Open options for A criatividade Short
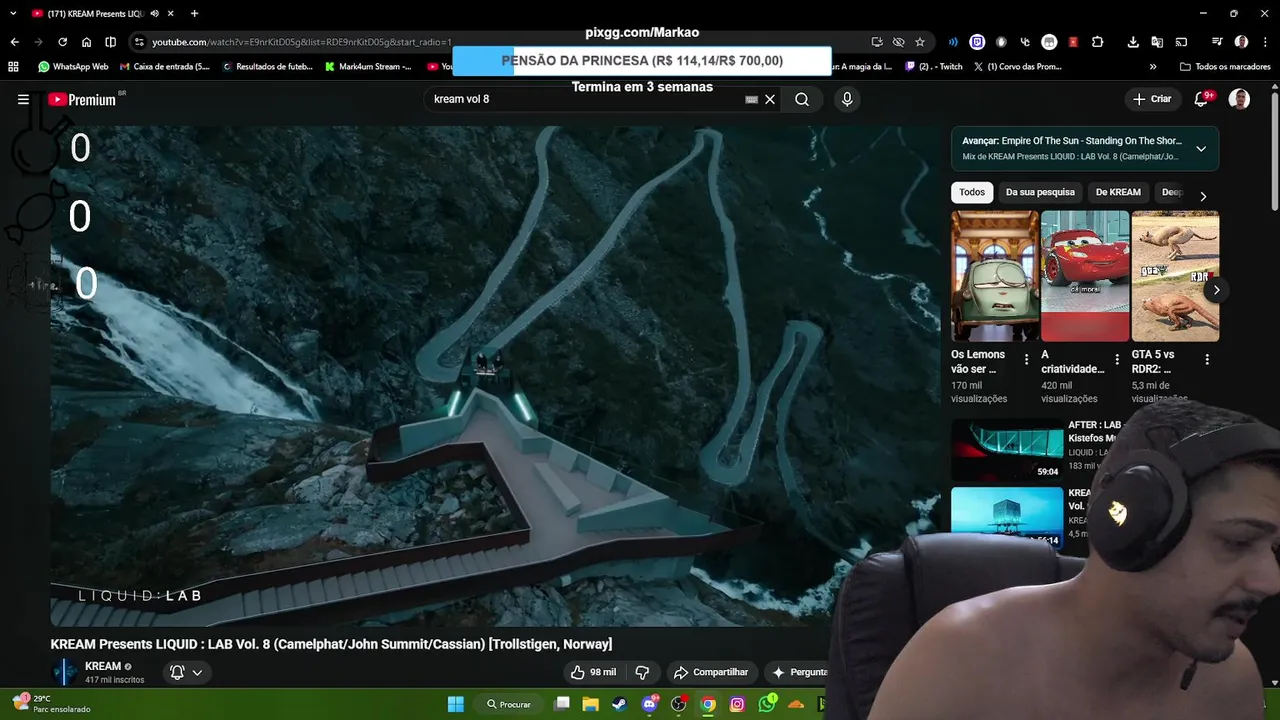The width and height of the screenshot is (1280, 720). pos(1117,359)
